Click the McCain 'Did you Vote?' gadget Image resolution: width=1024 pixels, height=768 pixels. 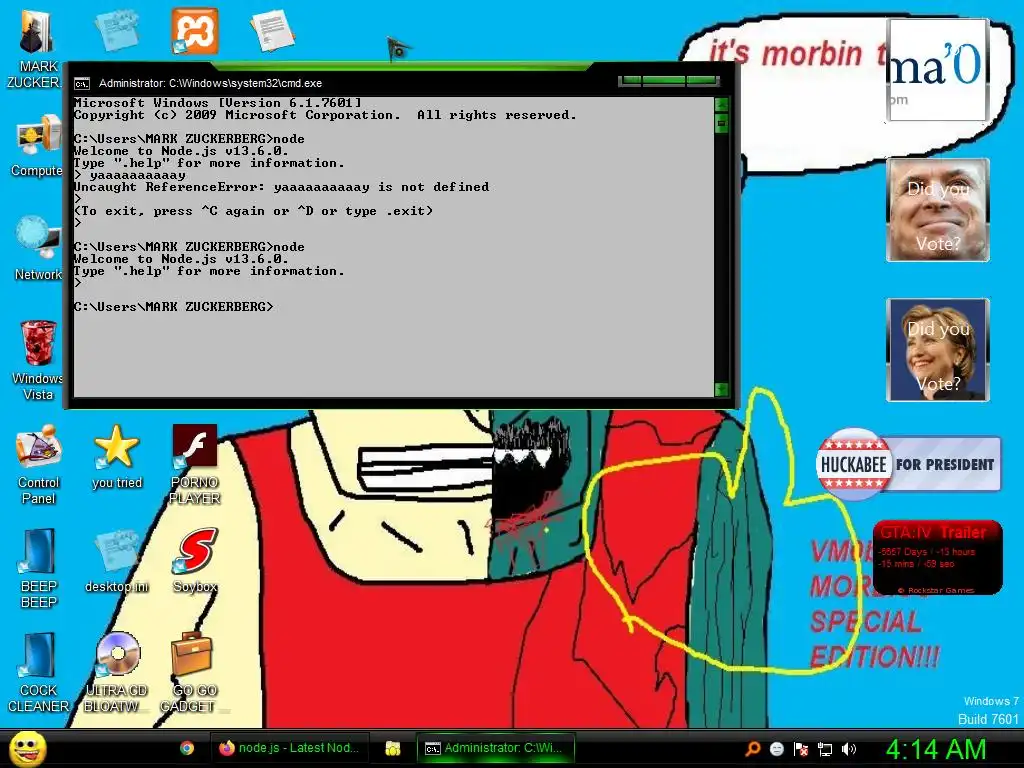click(x=938, y=210)
